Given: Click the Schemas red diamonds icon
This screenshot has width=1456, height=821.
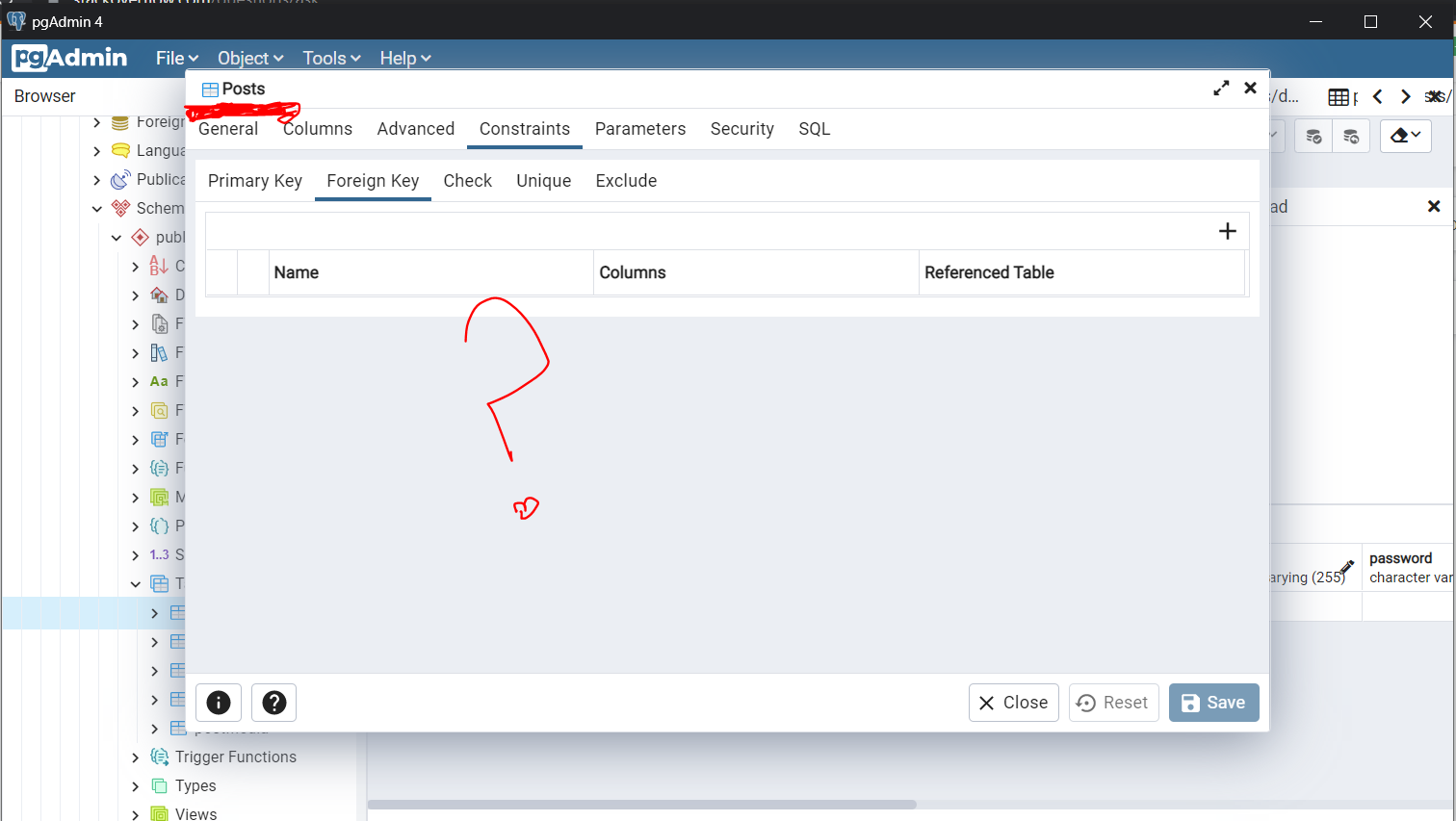Looking at the screenshot, I should (x=120, y=208).
